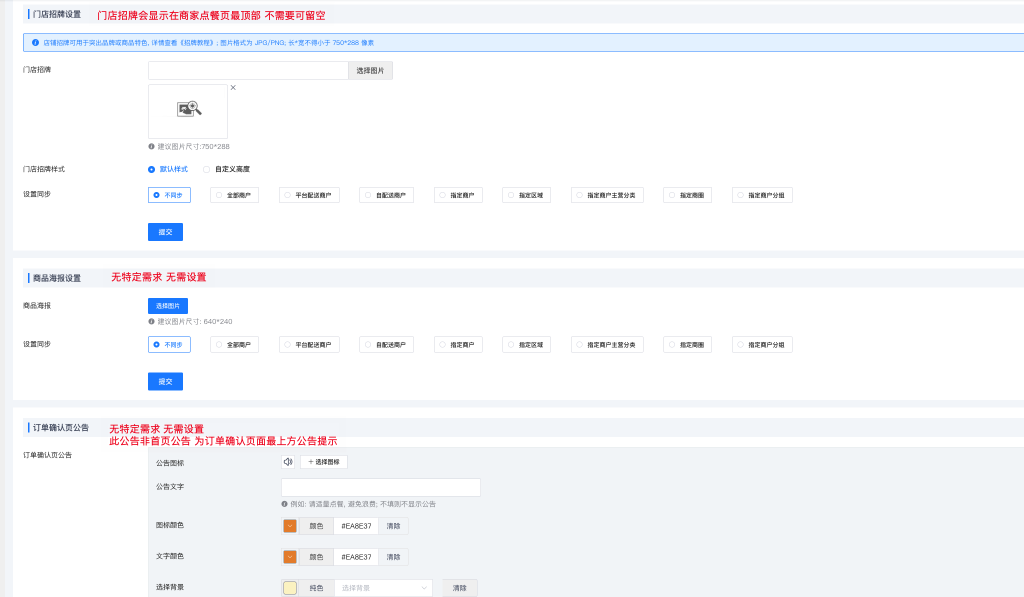This screenshot has width=1024, height=597.
Task: Open the 选择背景 dropdown
Action: [383, 588]
